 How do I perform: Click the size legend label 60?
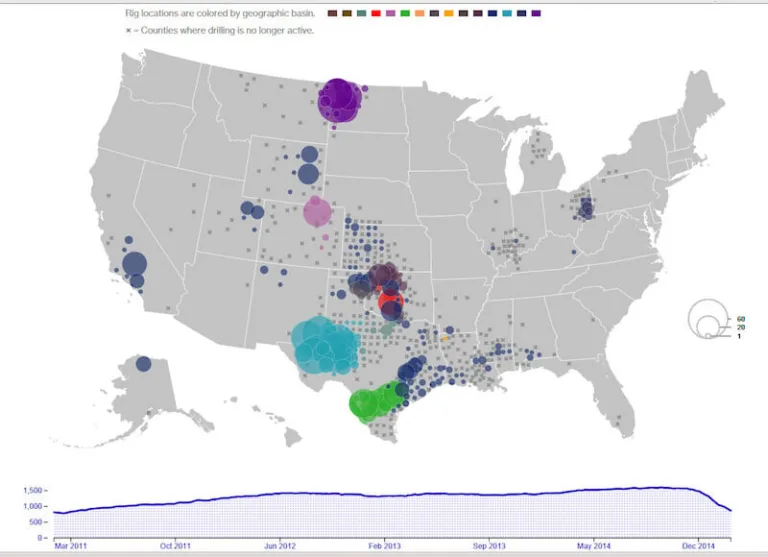coord(740,319)
